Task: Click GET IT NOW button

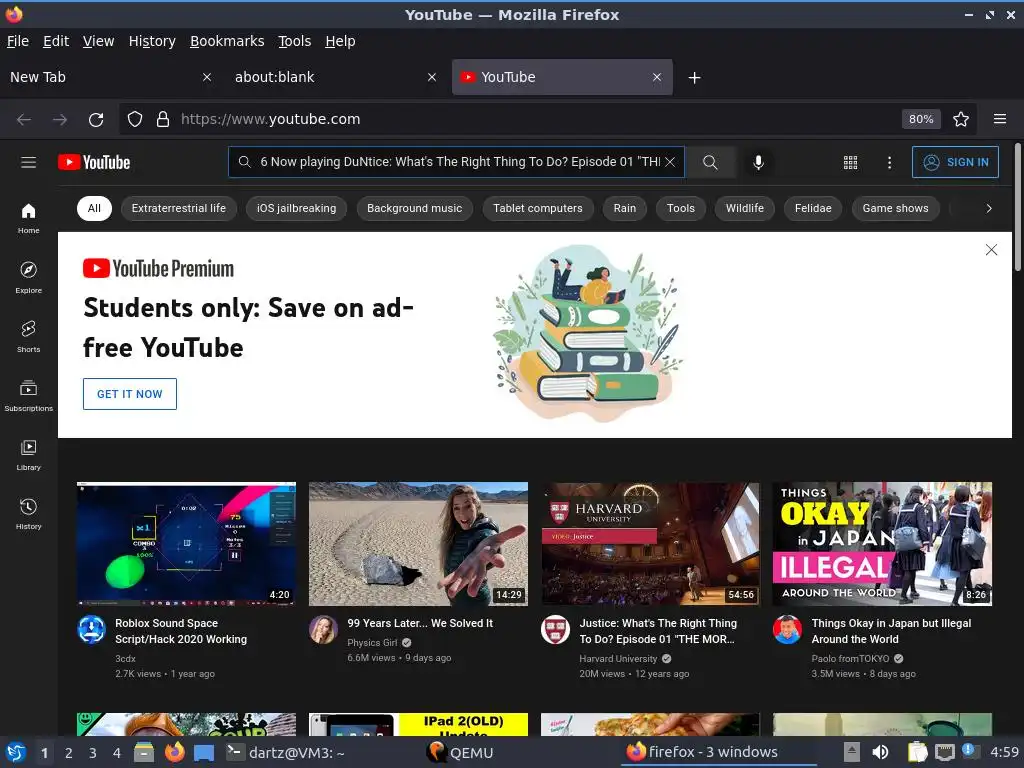Action: (x=129, y=394)
